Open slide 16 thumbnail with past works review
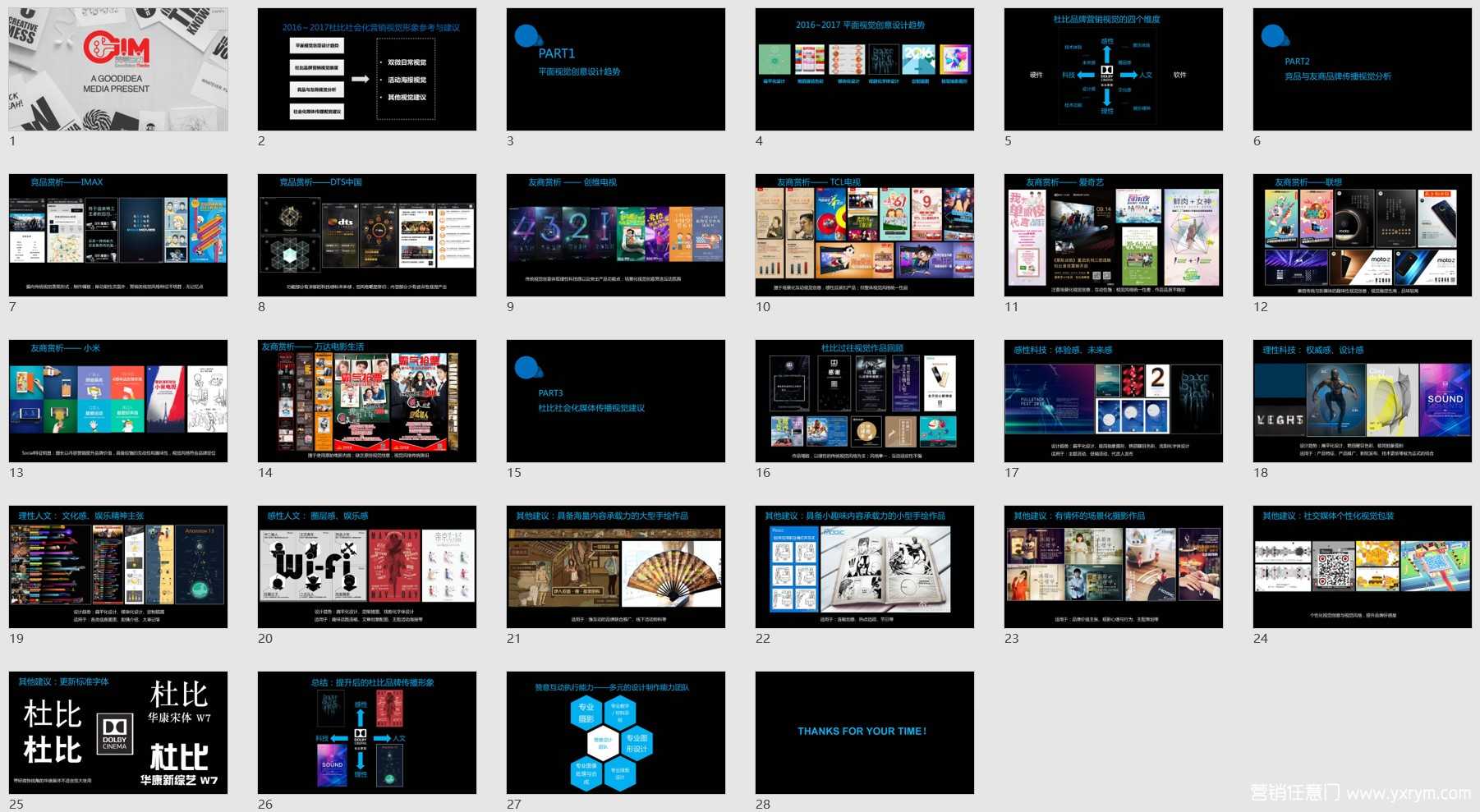Image resolution: width=1480 pixels, height=812 pixels. [x=865, y=401]
